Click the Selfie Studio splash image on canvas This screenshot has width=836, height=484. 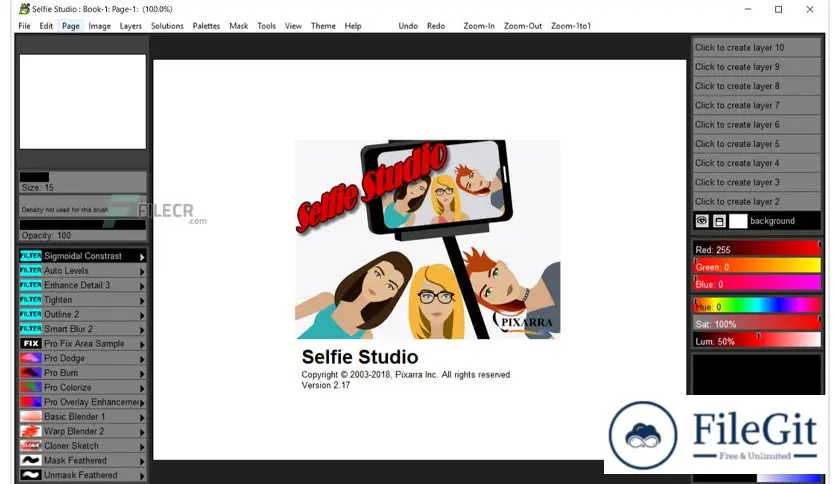tap(427, 239)
